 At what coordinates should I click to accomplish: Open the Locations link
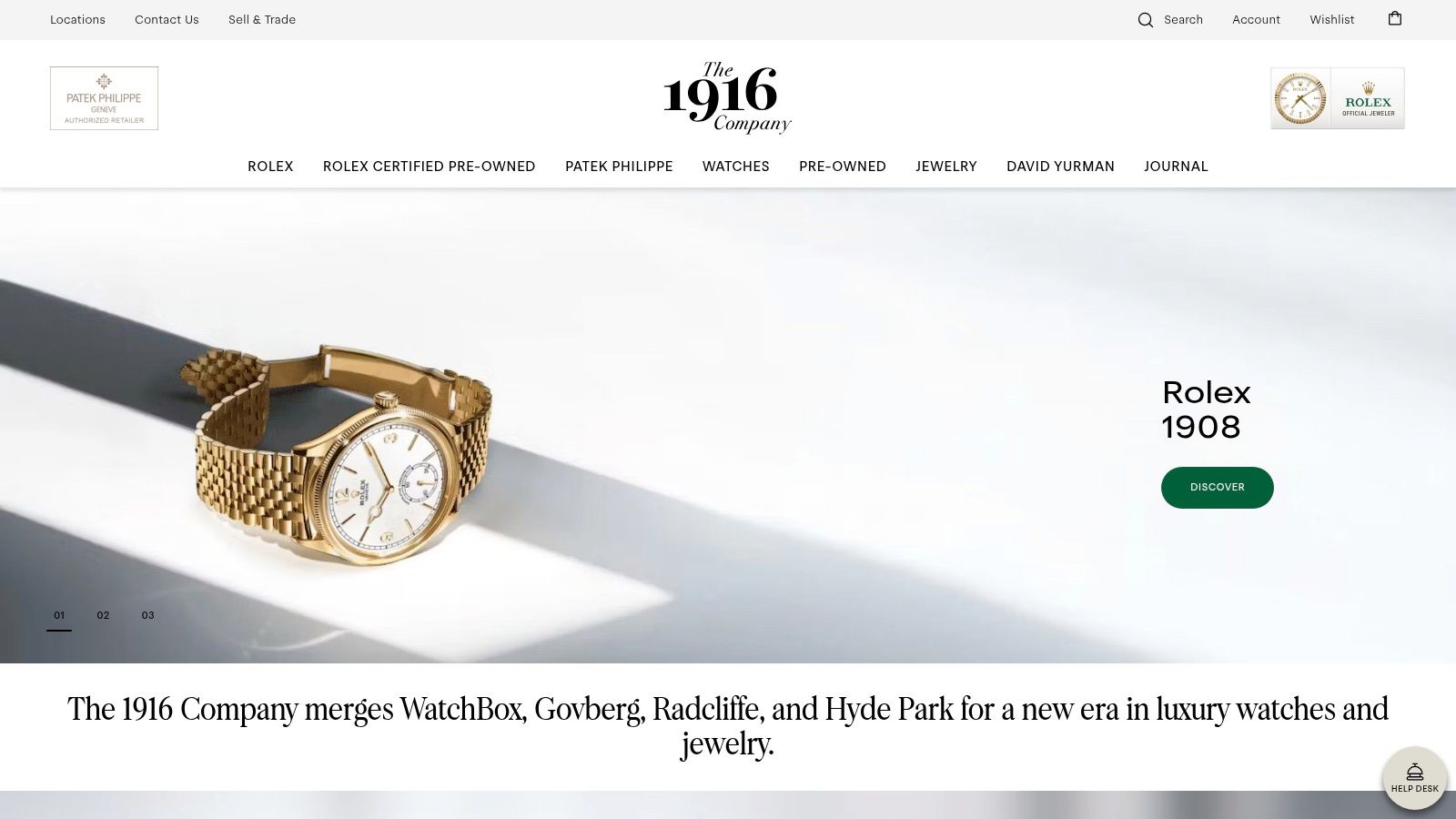pyautogui.click(x=77, y=19)
